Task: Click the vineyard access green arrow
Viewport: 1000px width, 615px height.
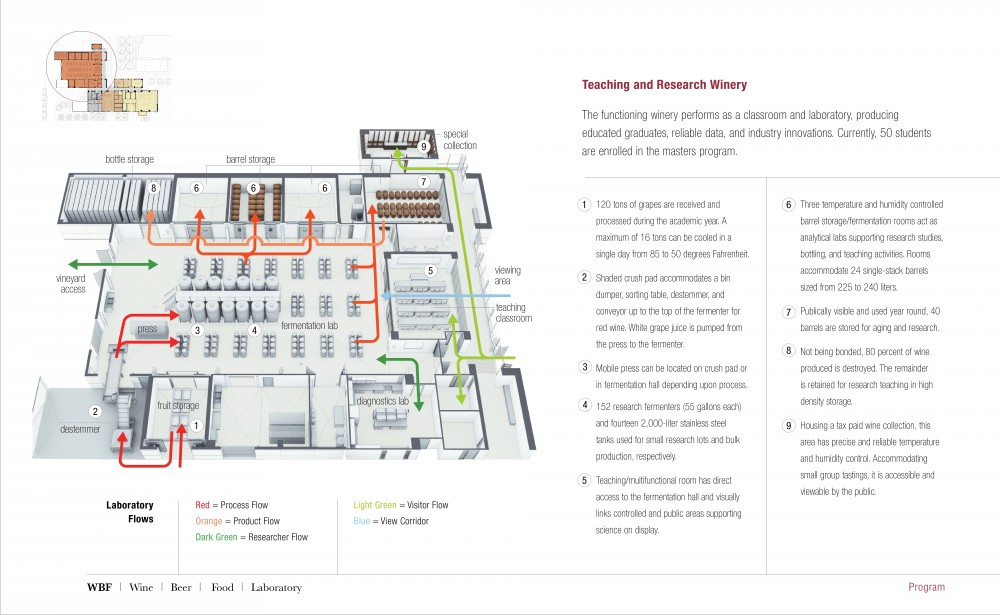Action: (113, 264)
